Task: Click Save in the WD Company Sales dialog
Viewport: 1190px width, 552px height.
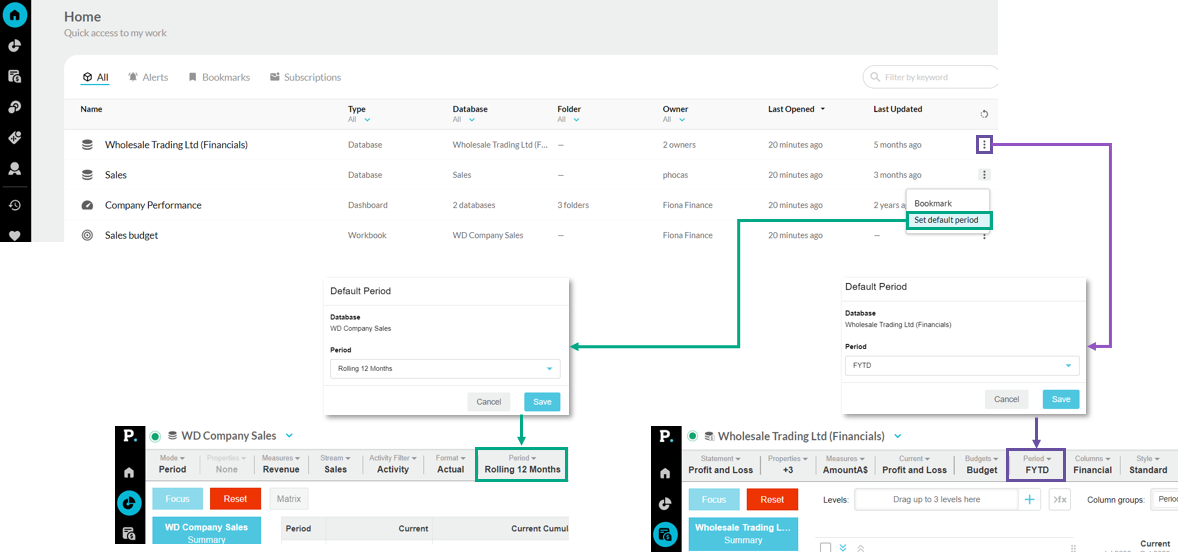Action: (x=542, y=402)
